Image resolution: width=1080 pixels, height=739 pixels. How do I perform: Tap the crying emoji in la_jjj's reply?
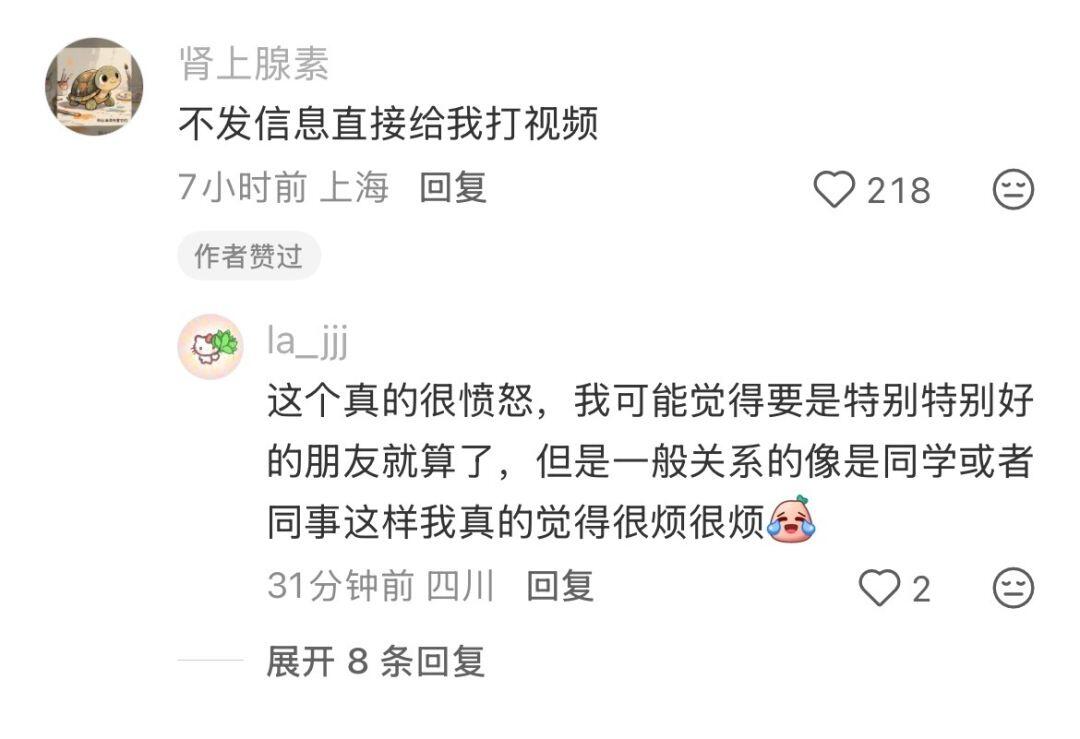tap(791, 519)
